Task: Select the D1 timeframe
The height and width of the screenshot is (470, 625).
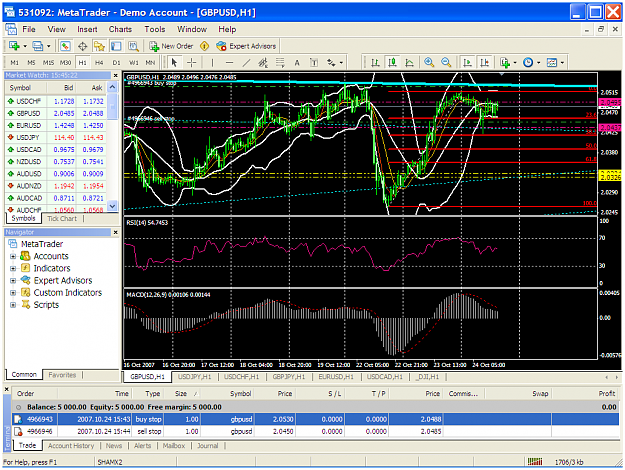Action: point(116,63)
